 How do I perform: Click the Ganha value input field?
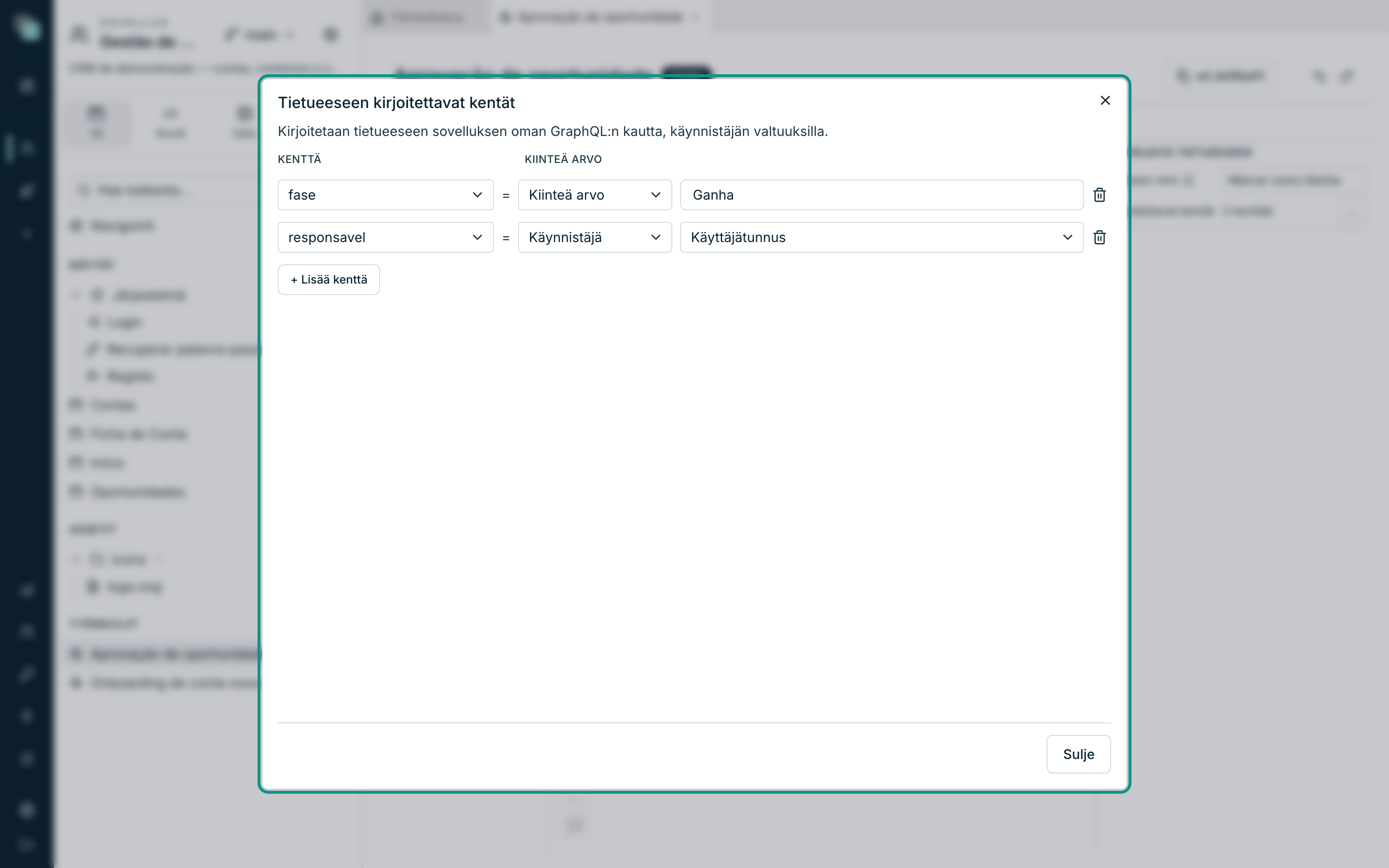(882, 195)
